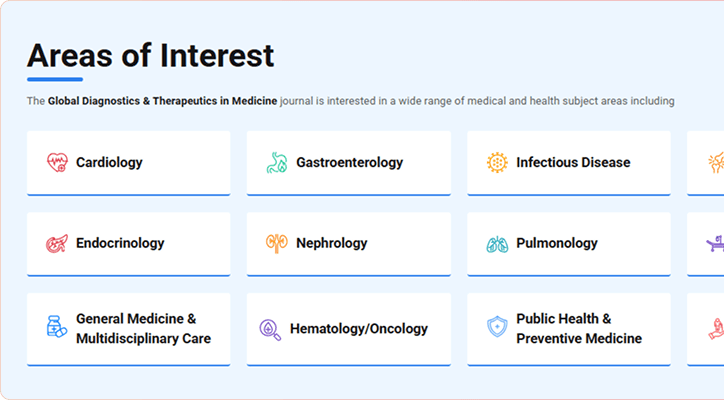Click the partially visible orange joint icon
The image size is (724, 400).
pyautogui.click(x=716, y=162)
